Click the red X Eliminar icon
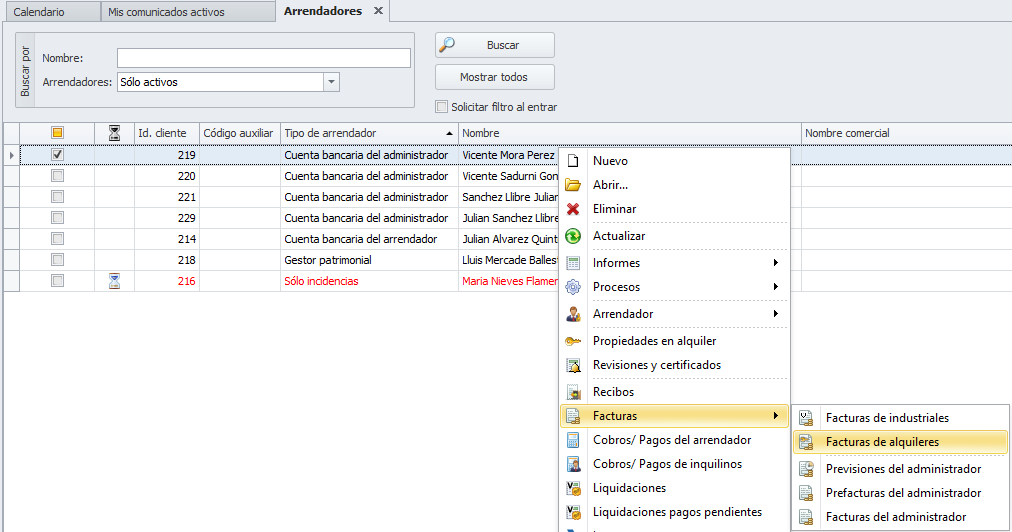Image resolution: width=1012 pixels, height=532 pixels. [572, 209]
